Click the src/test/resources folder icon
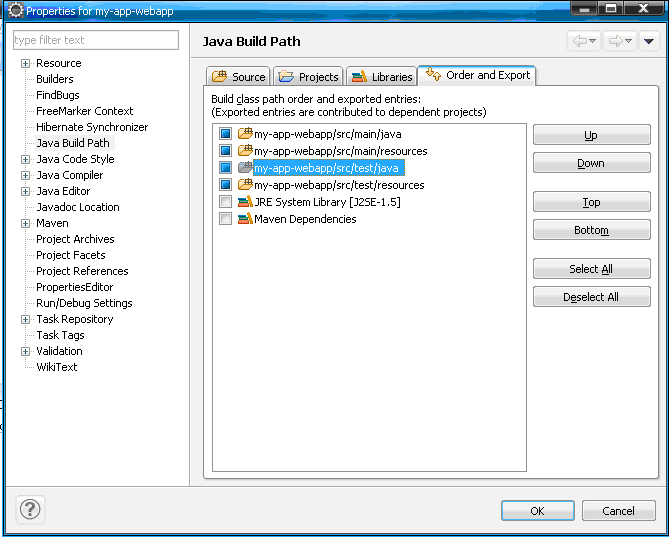Viewport: 669px width, 538px height. point(245,185)
